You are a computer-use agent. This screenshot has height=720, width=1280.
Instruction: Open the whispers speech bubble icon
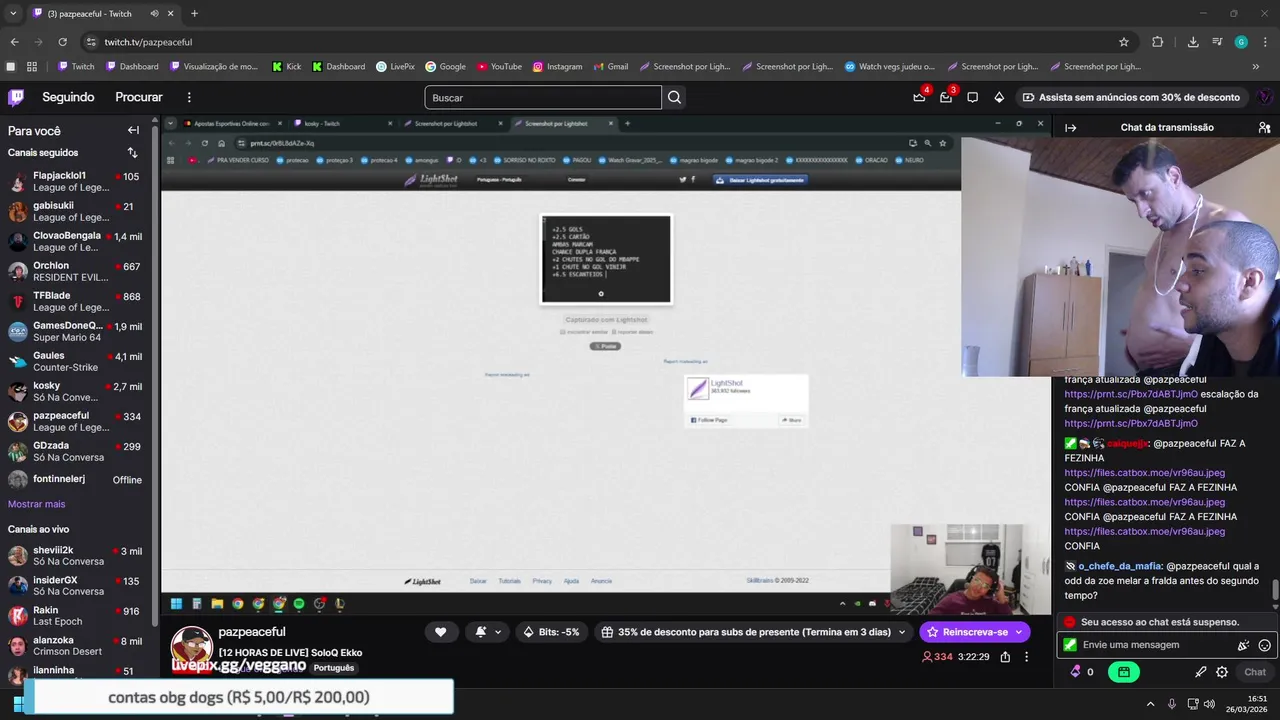pos(972,97)
